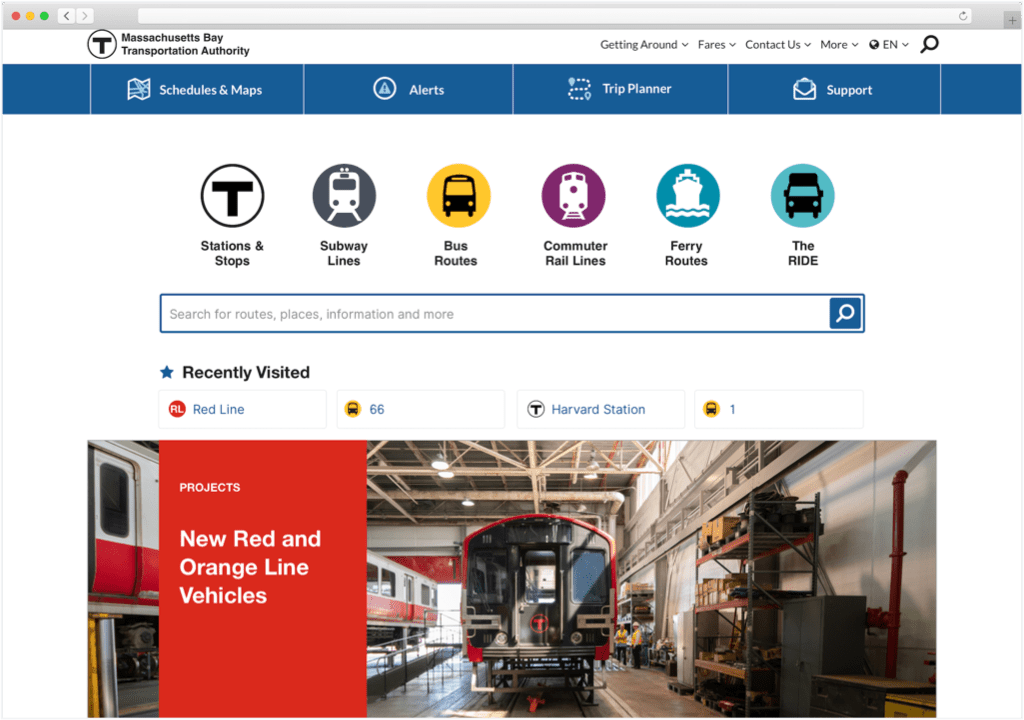1024x720 pixels.
Task: Select the Stations & Stops icon
Action: [232, 195]
